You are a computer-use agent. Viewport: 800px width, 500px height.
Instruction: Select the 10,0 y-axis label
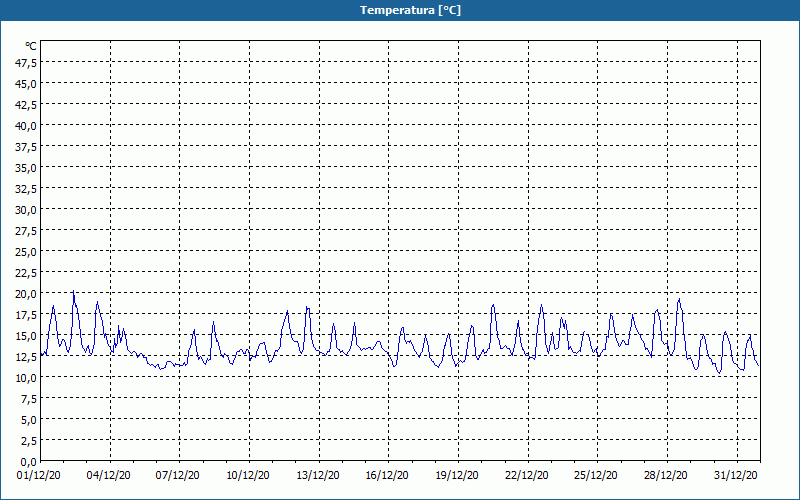tap(27, 378)
